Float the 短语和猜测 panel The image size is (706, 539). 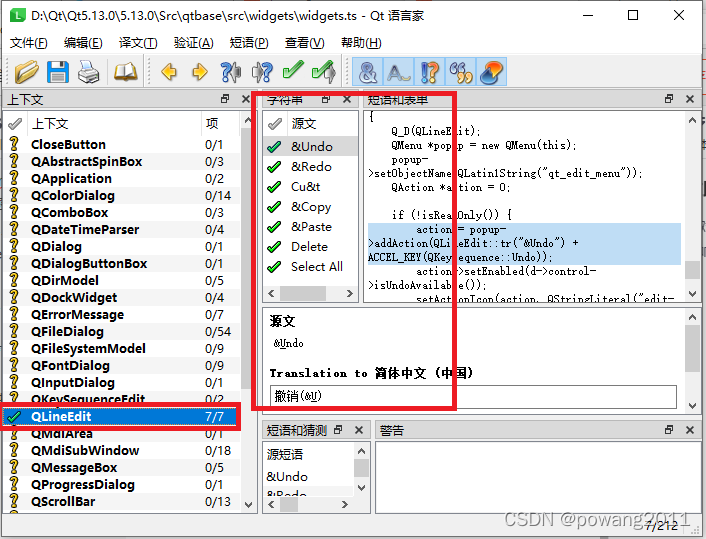[338, 430]
